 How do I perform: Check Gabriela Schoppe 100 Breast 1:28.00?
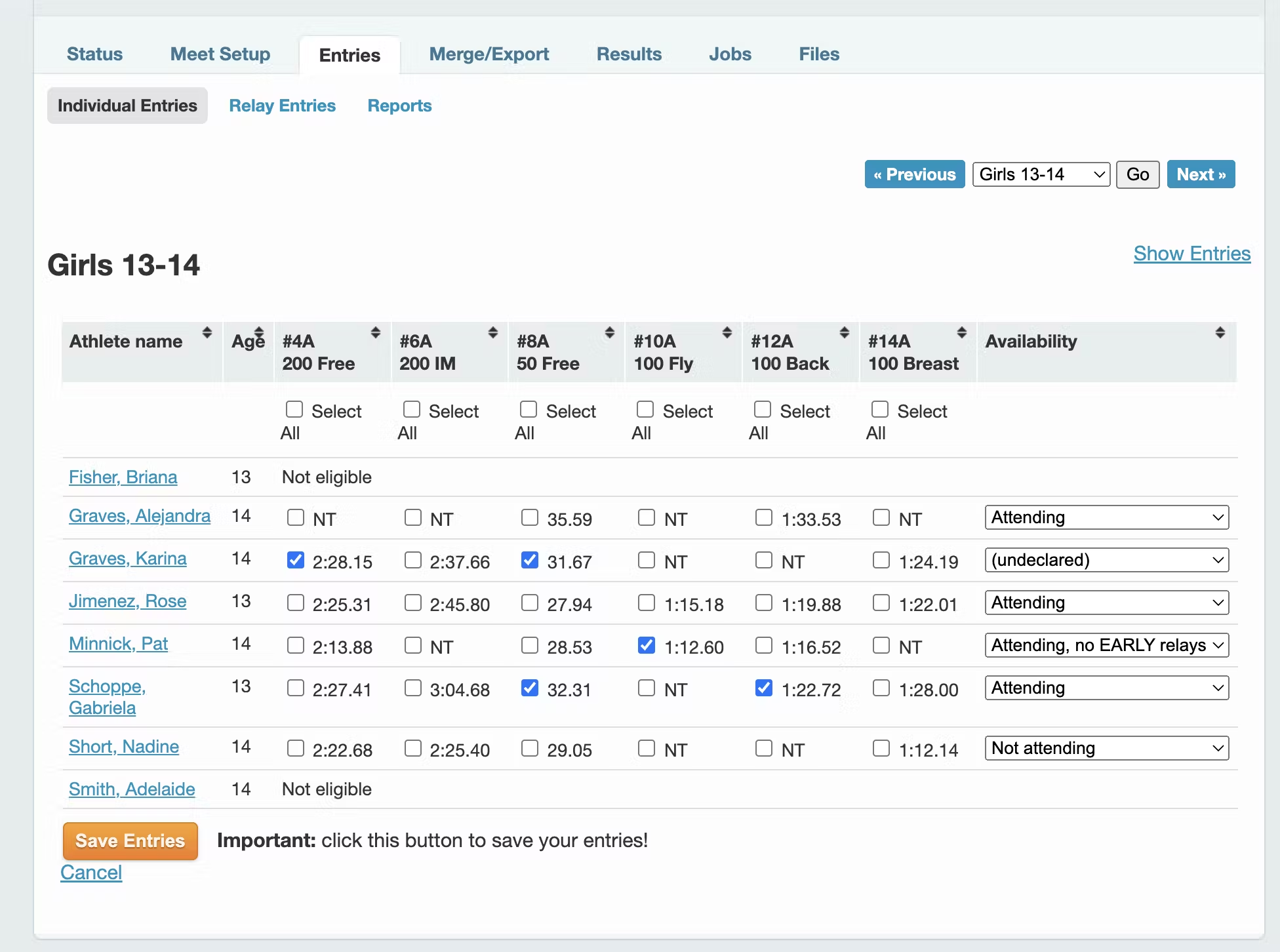881,688
